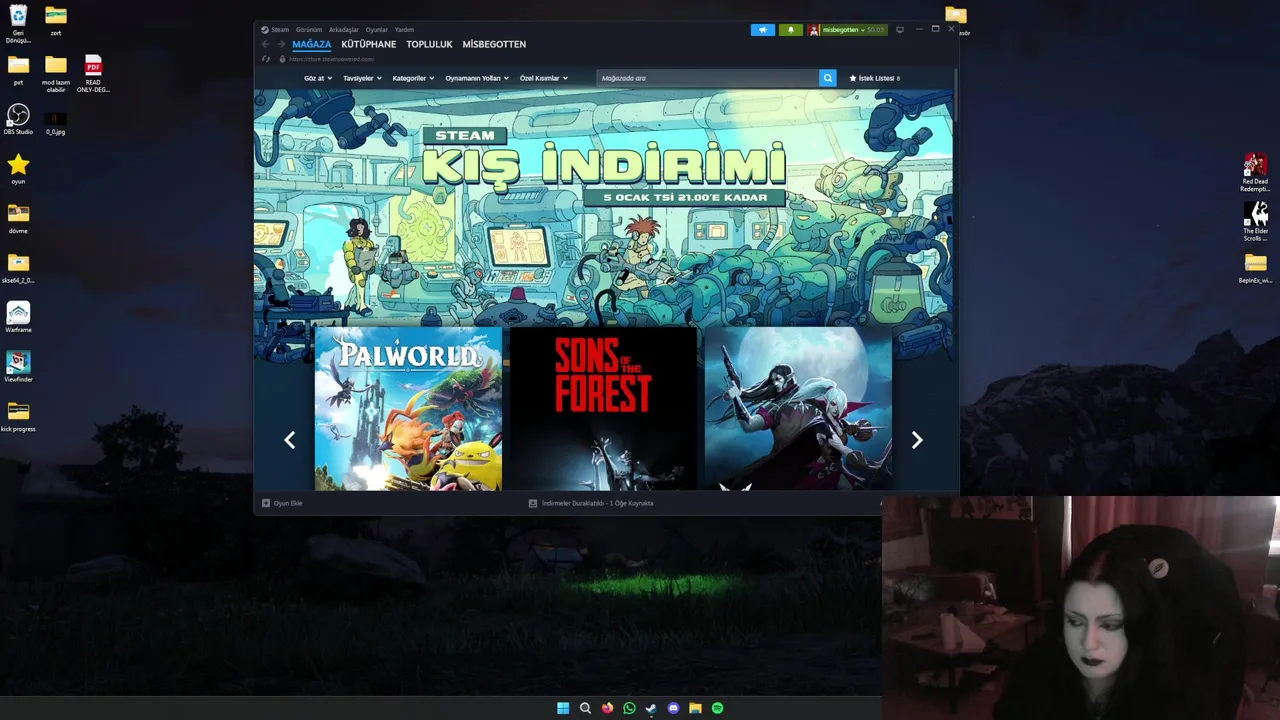The width and height of the screenshot is (1280, 720).
Task: Show the previous carousel games with left arrow
Action: tap(289, 440)
